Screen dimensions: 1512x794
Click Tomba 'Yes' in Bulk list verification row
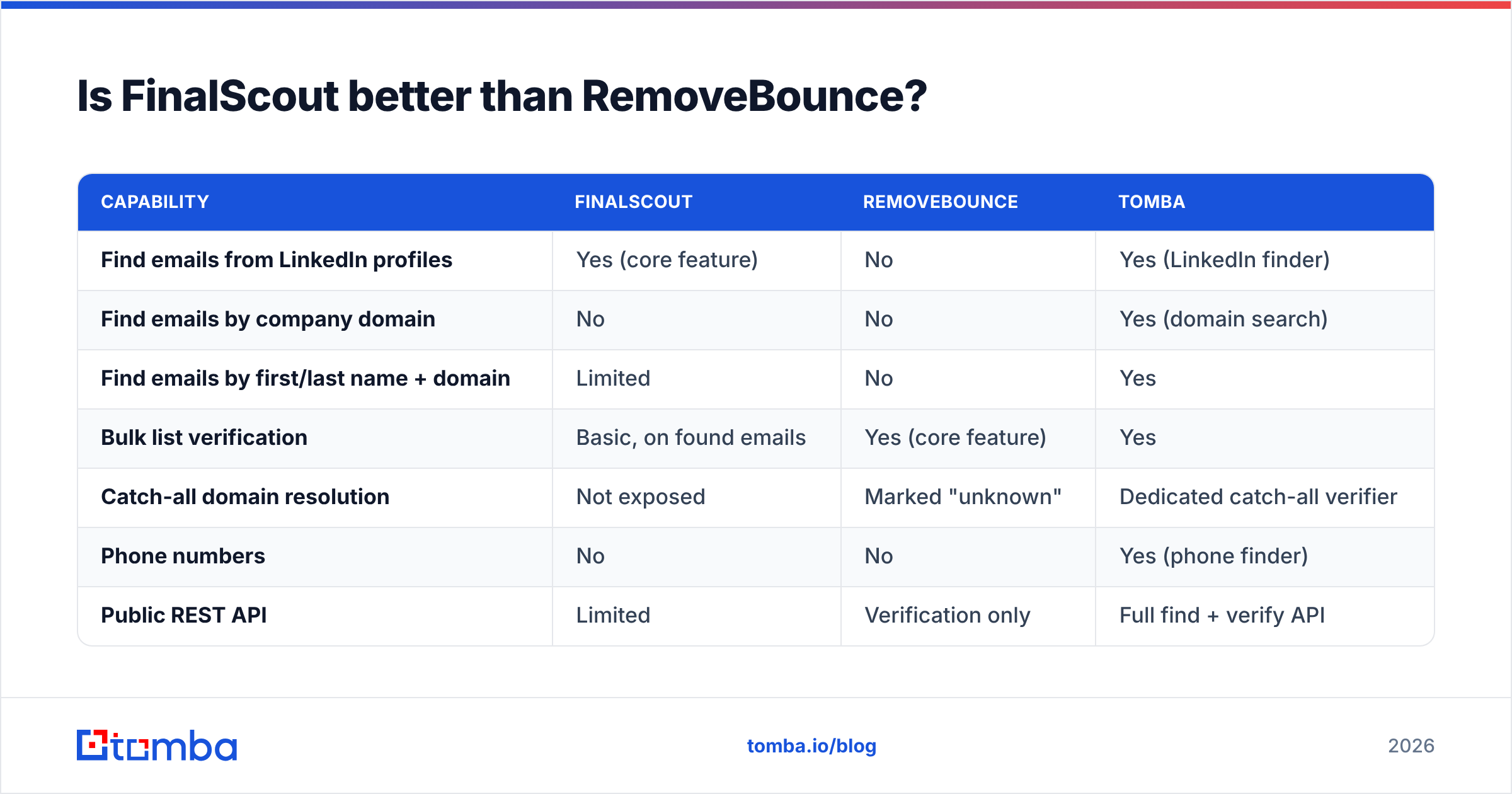[1138, 437]
